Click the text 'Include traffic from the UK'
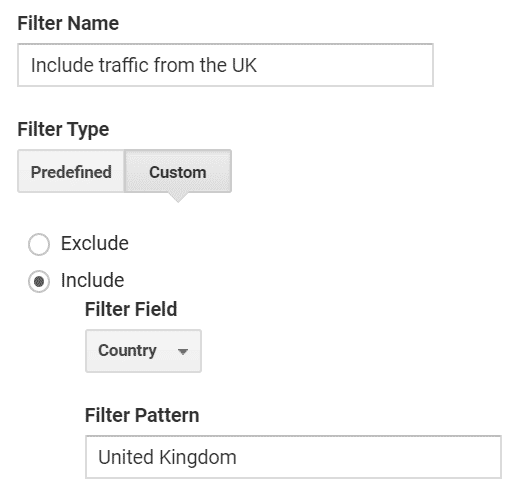 [144, 65]
